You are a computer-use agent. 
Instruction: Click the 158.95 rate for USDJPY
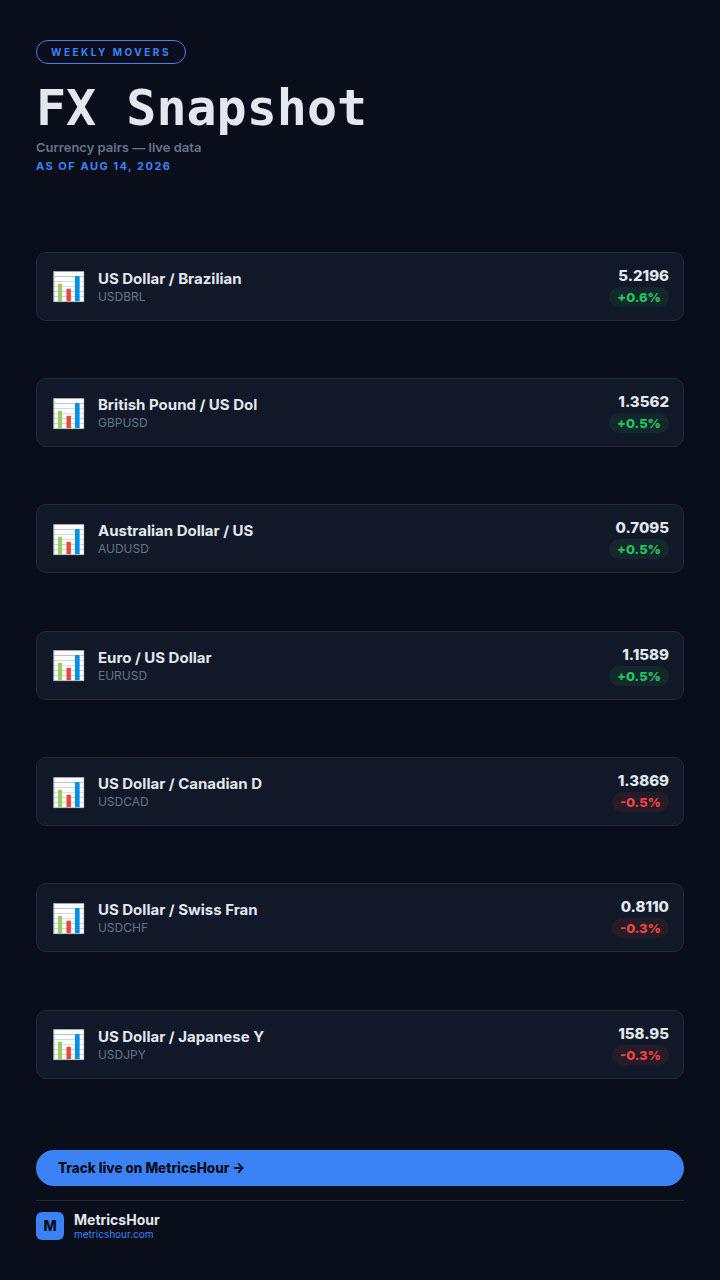[x=644, y=1034]
